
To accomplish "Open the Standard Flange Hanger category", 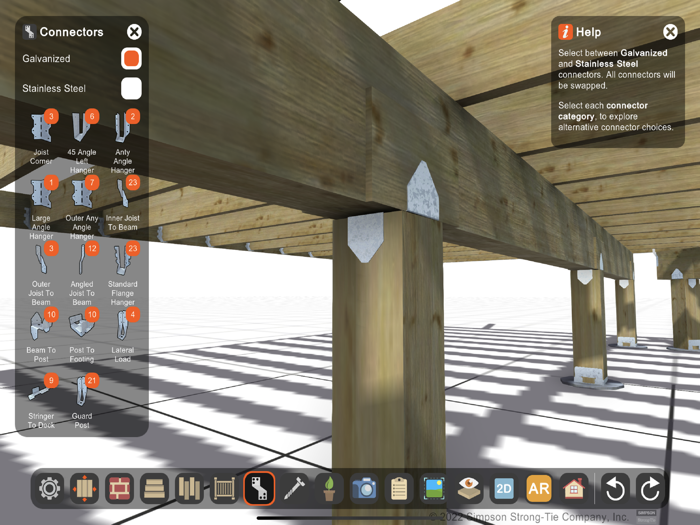I will click(123, 274).
